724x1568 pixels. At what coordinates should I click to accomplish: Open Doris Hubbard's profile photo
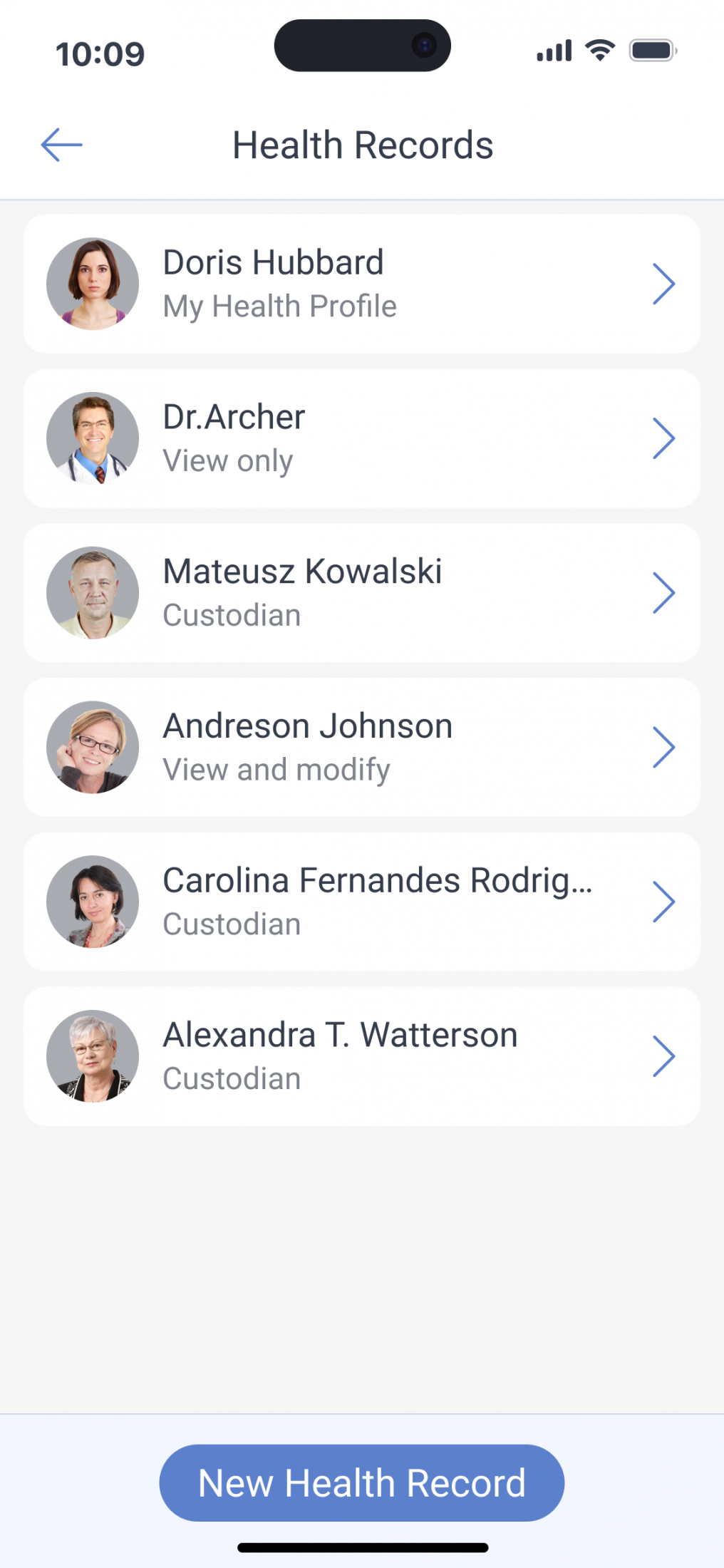pos(93,284)
